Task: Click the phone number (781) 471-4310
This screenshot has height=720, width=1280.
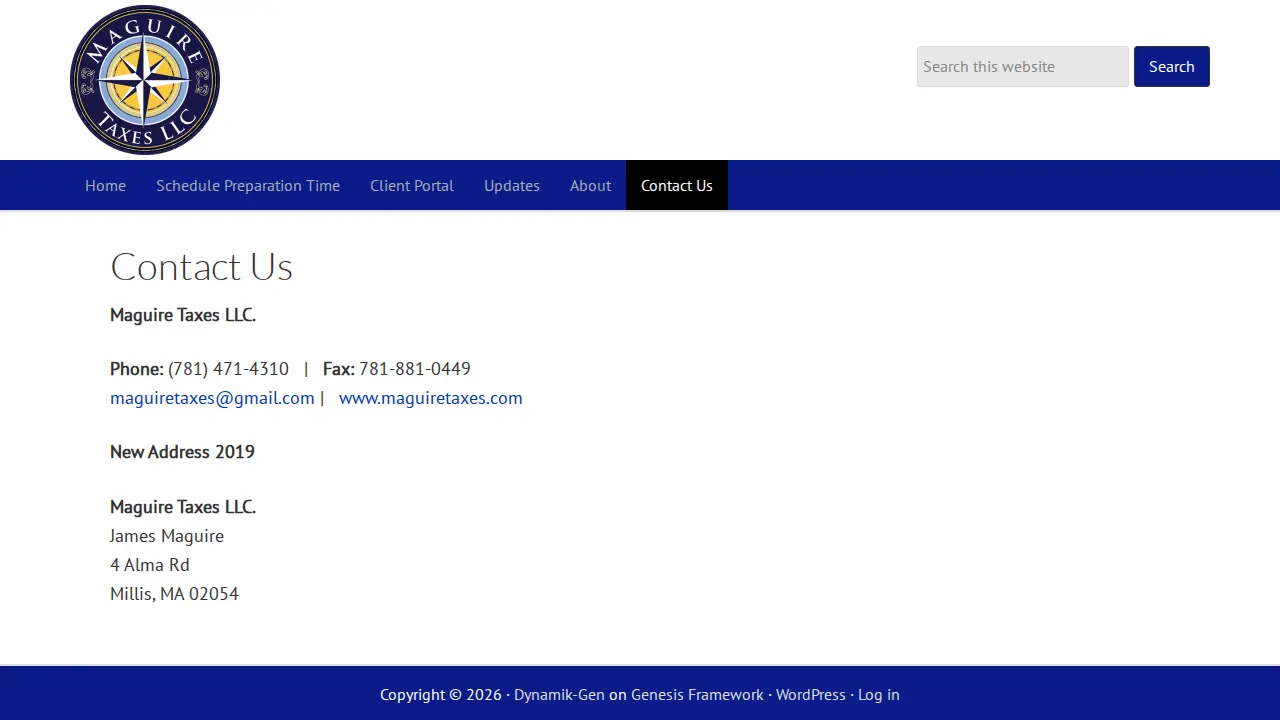Action: 228,369
